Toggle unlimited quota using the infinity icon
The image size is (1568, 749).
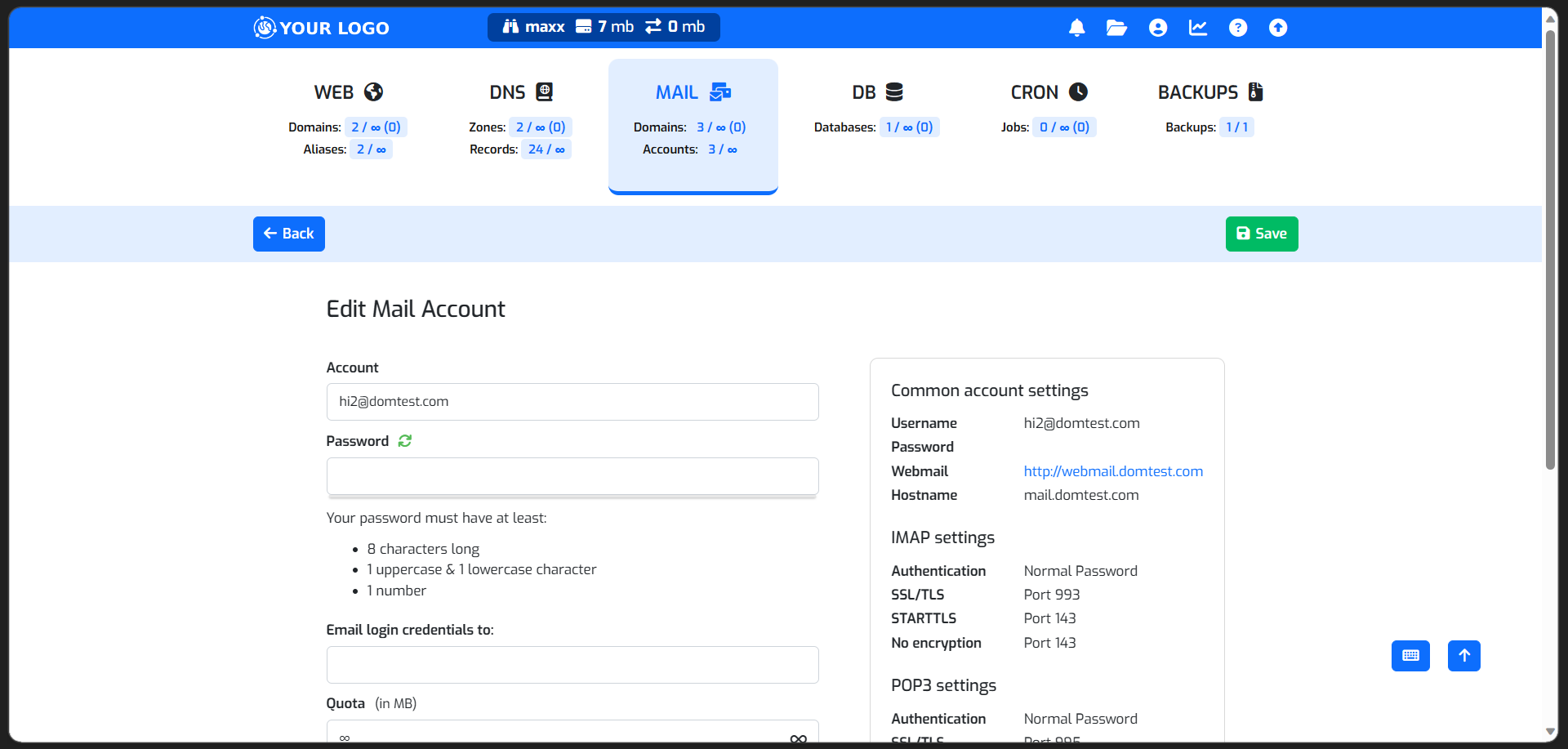(x=798, y=737)
